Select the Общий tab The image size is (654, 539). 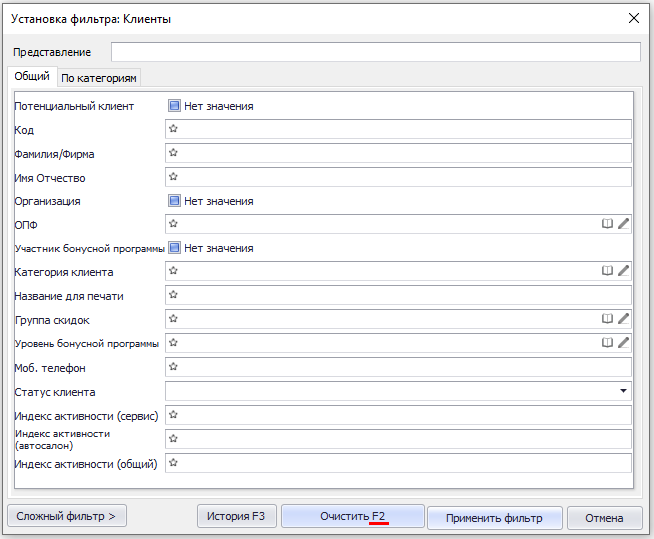[32, 77]
